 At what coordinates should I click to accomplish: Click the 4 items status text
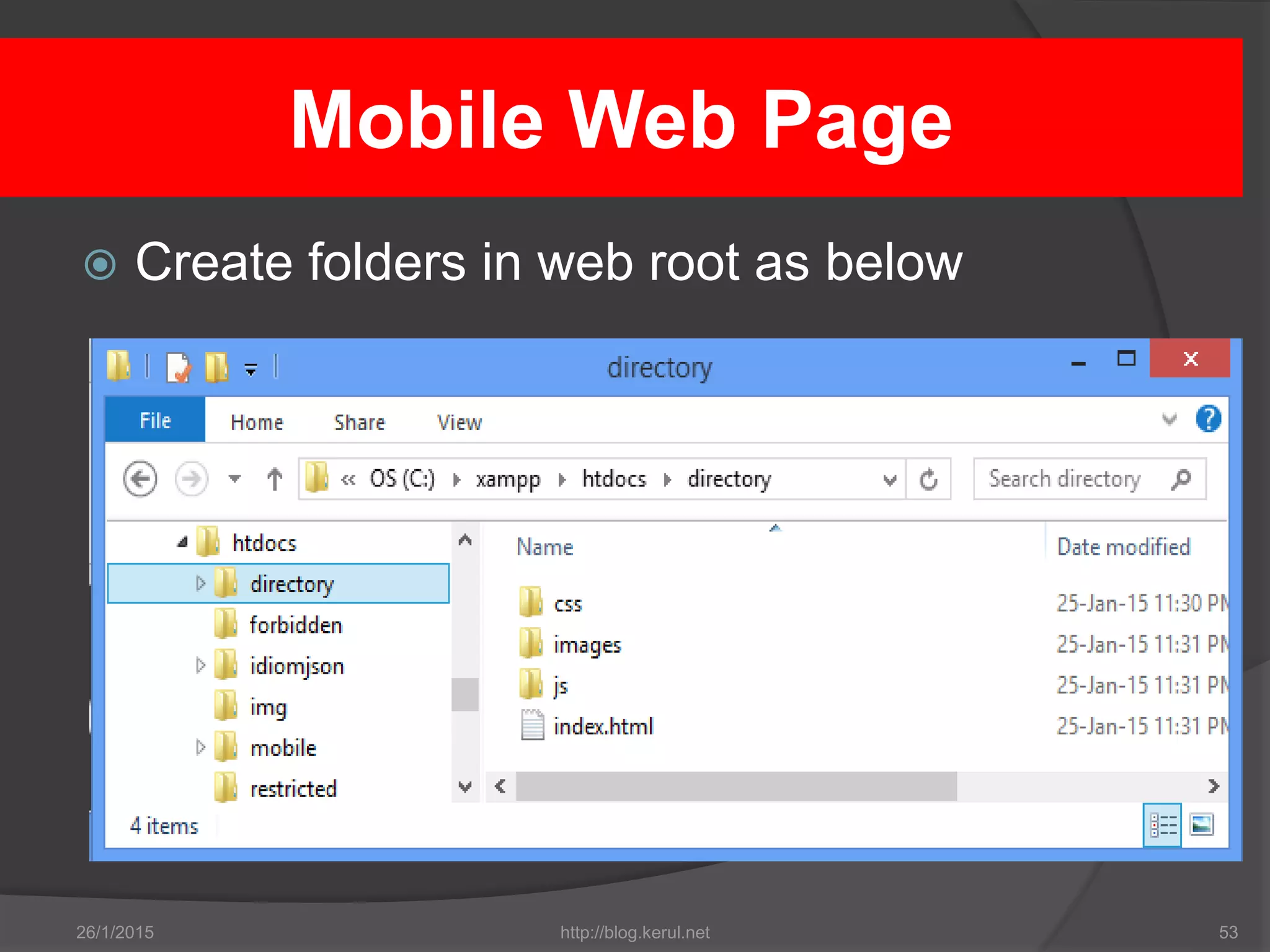click(x=164, y=826)
